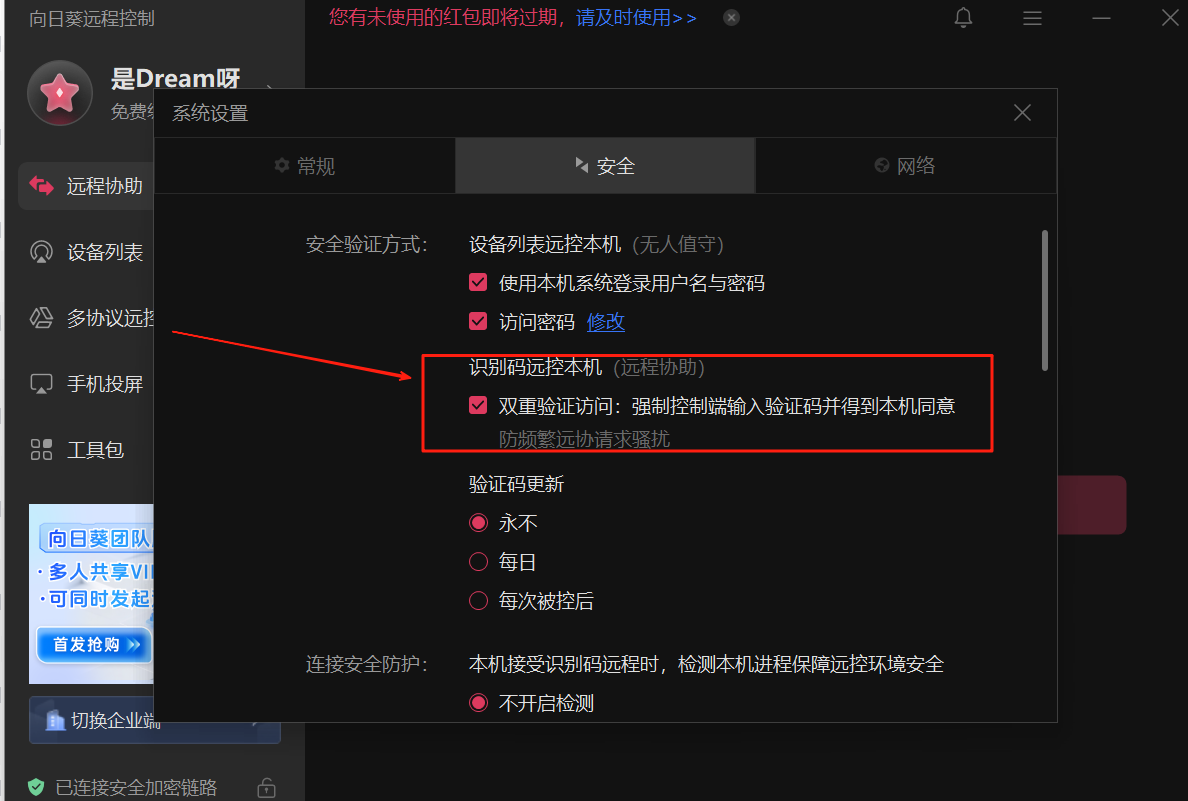
Task: Click the 修改 password link
Action: pyautogui.click(x=605, y=322)
